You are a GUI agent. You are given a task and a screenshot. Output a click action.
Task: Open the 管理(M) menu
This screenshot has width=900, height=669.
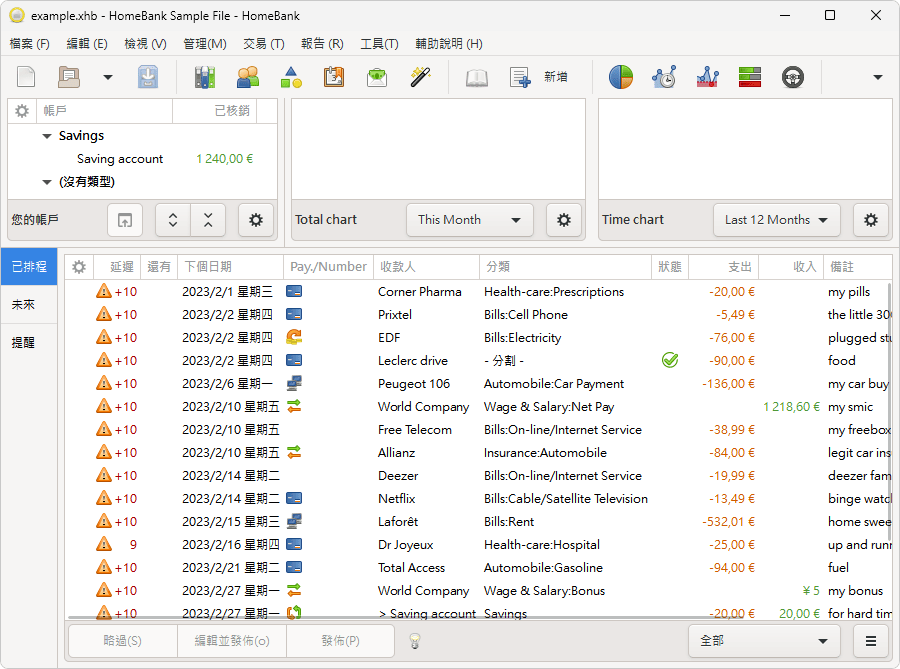(x=204, y=44)
